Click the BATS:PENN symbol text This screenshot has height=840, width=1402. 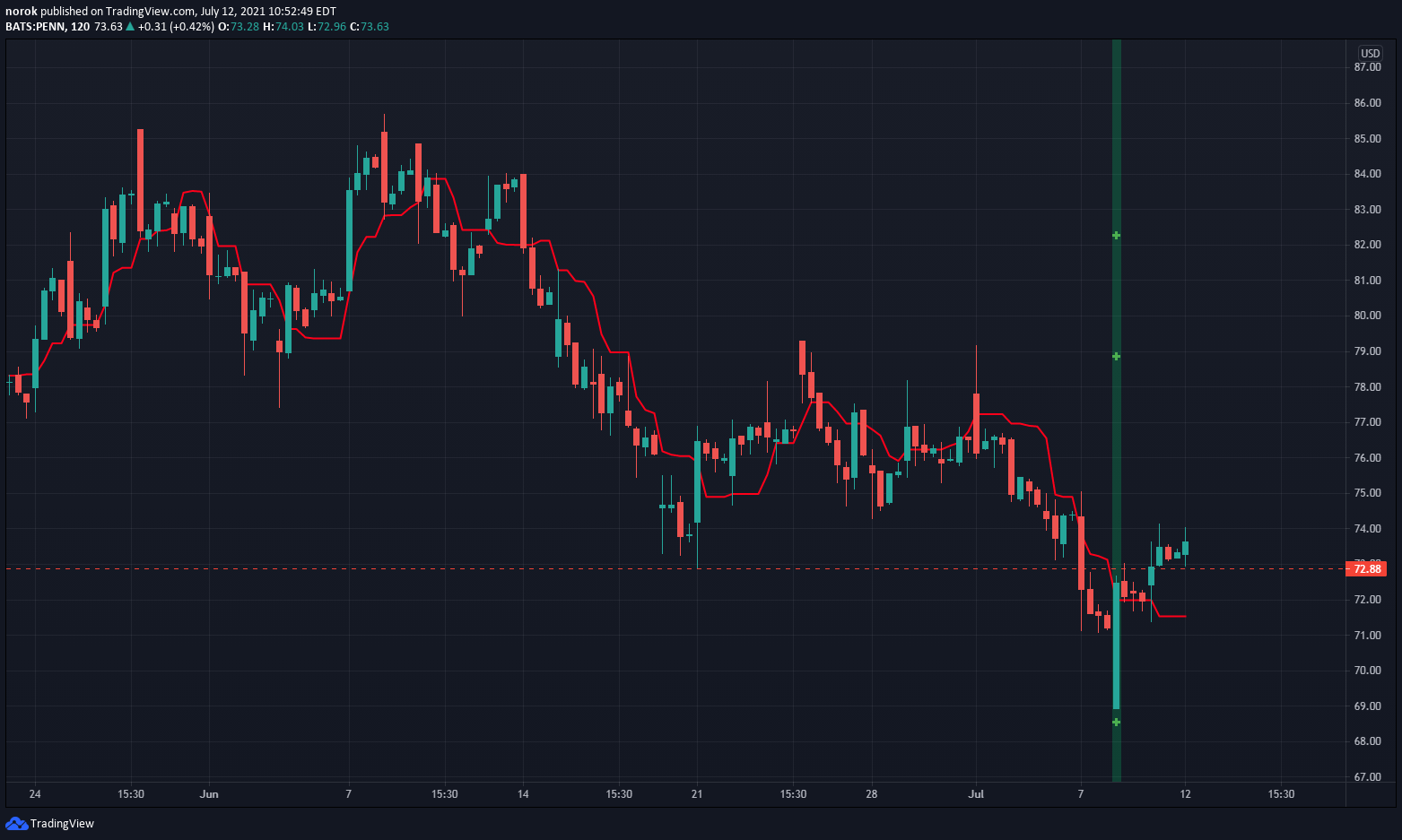click(35, 27)
